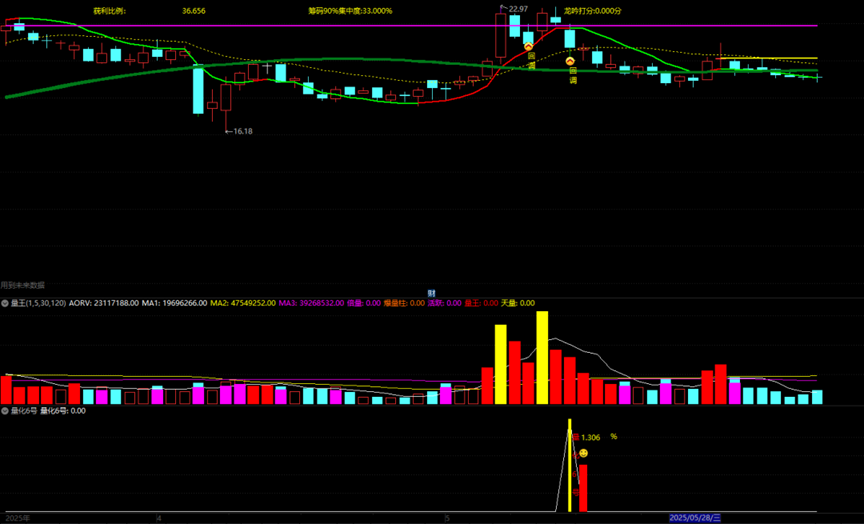Click the MA3 value in volume header

(x=311, y=302)
